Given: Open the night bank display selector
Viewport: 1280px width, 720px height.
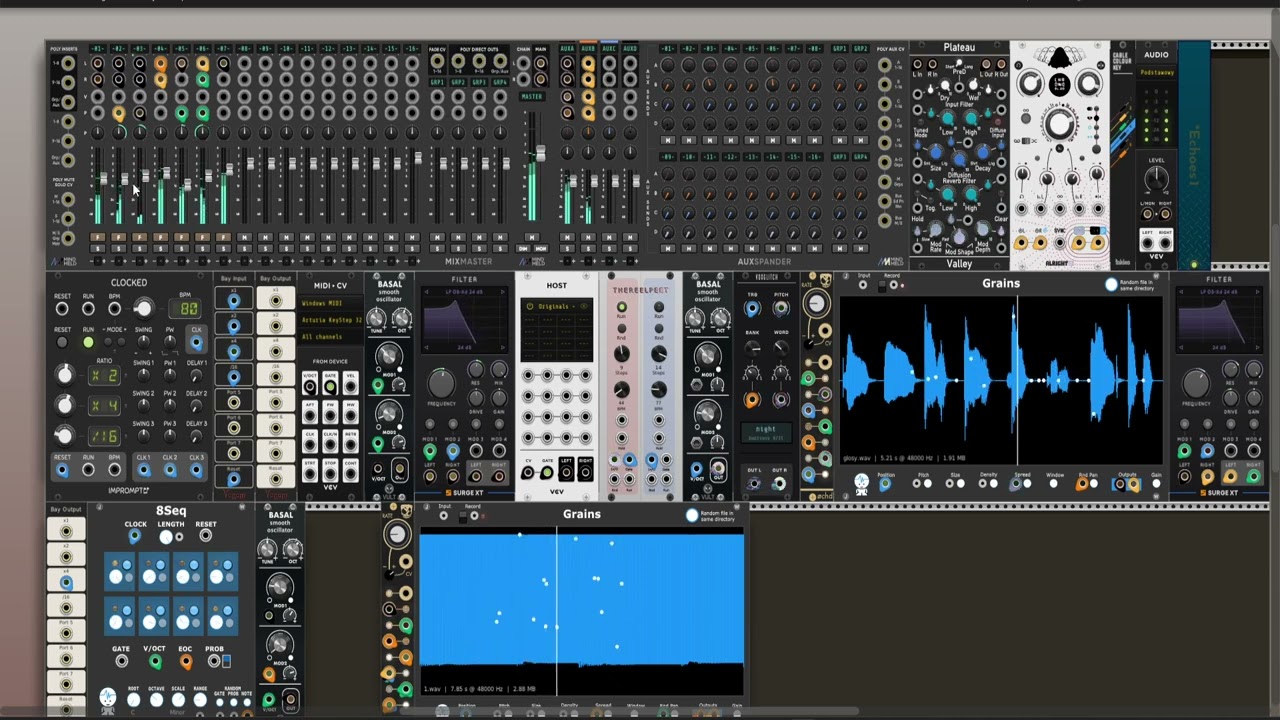Looking at the screenshot, I should click(x=766, y=433).
